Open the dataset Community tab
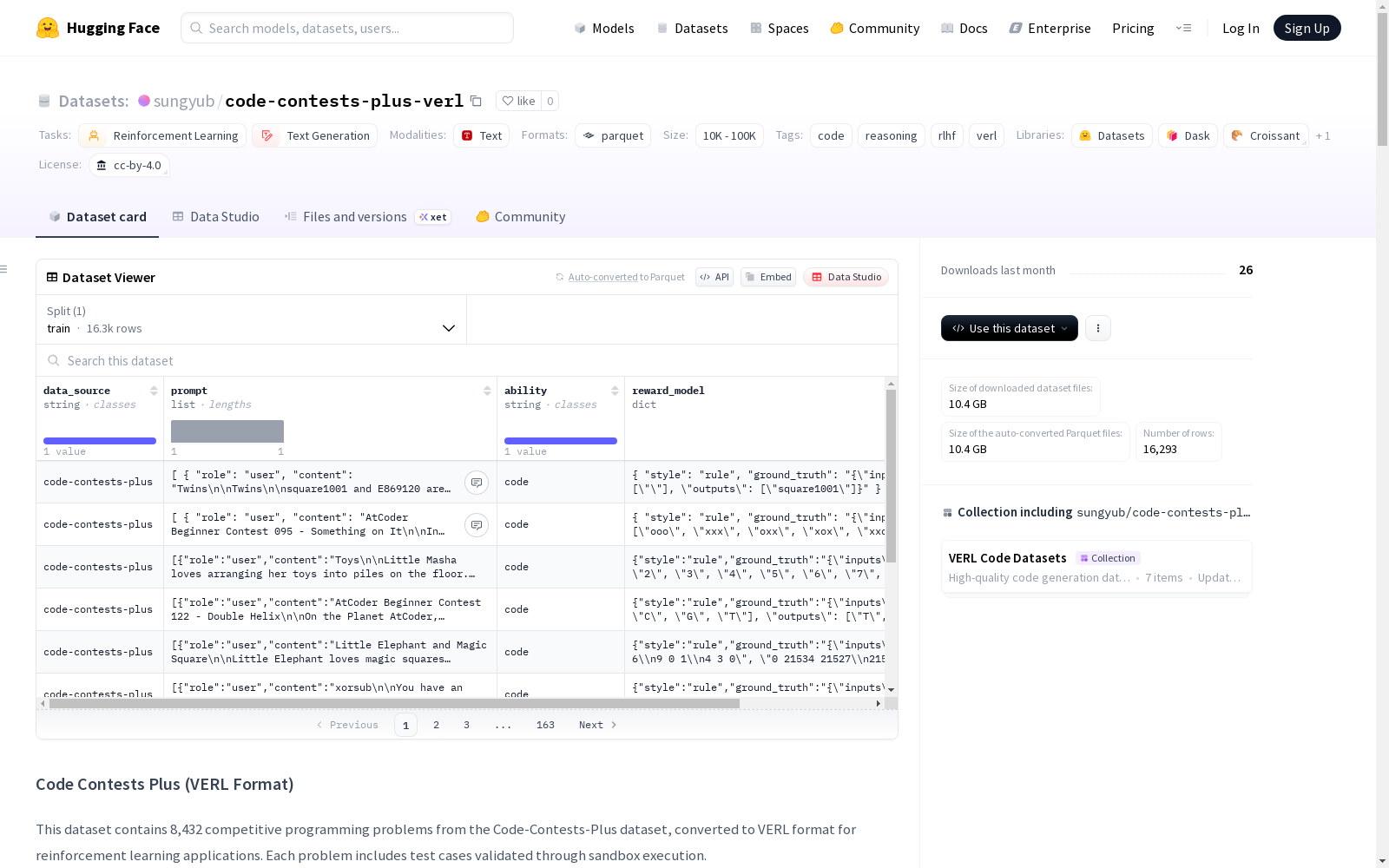This screenshot has height=868, width=1389. (x=521, y=217)
